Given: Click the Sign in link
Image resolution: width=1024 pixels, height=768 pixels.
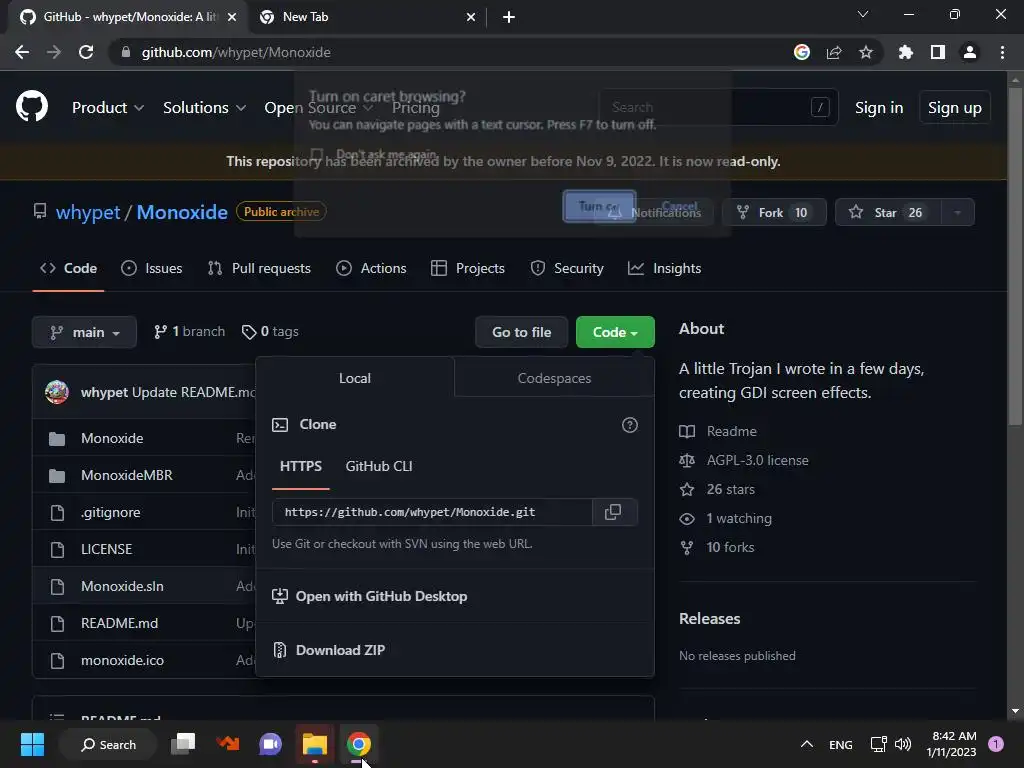Looking at the screenshot, I should [x=879, y=108].
